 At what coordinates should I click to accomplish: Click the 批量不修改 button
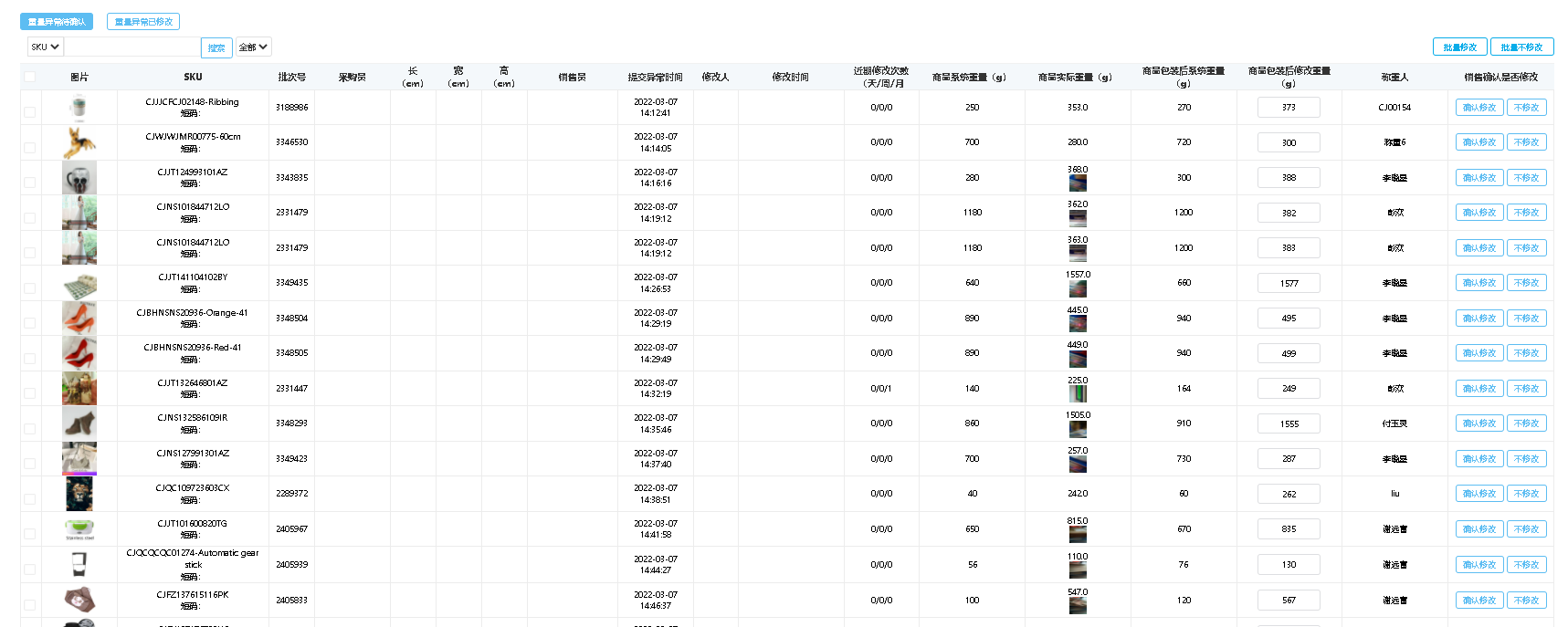pos(1521,47)
